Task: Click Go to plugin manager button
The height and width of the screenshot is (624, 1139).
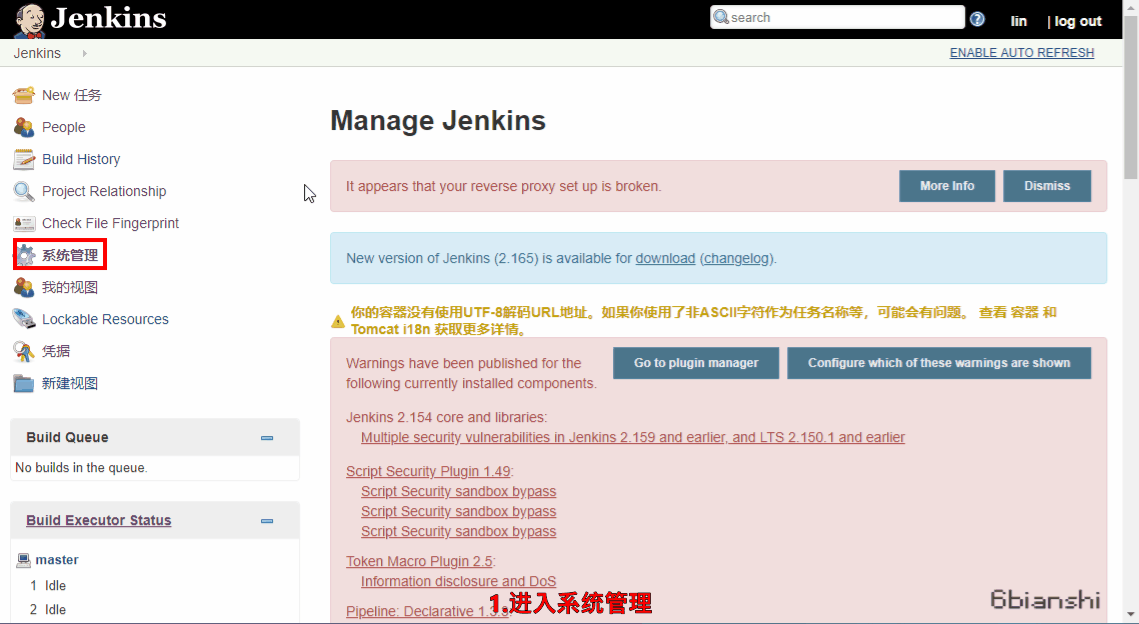Action: tap(696, 362)
